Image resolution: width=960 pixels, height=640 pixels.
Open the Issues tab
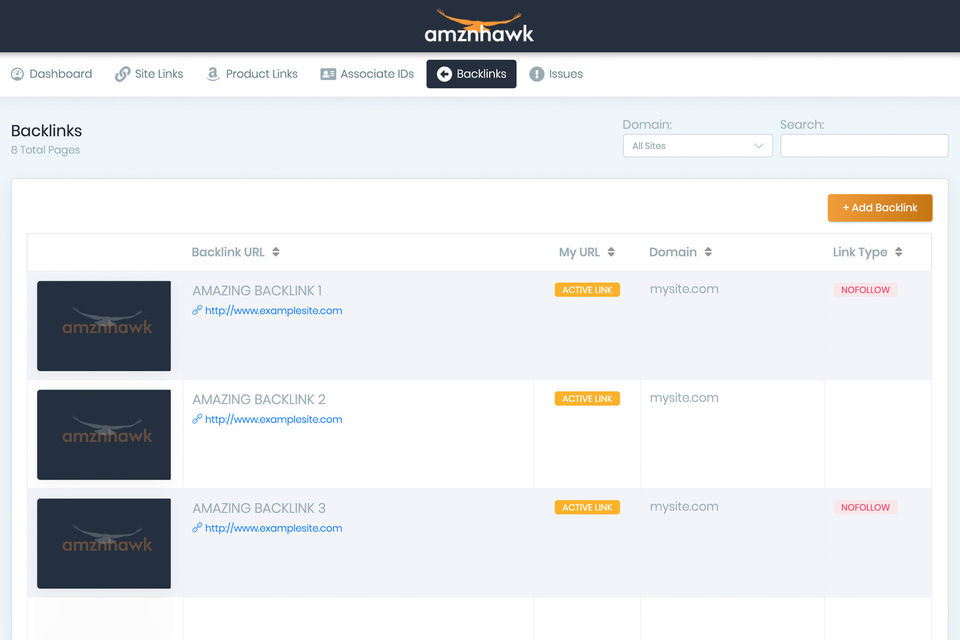point(556,74)
